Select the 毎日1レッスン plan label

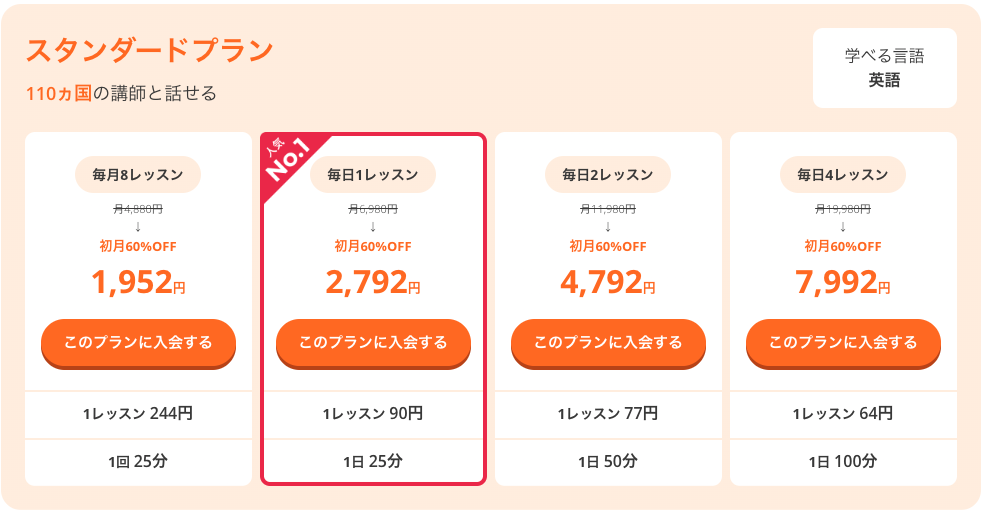coord(373,174)
